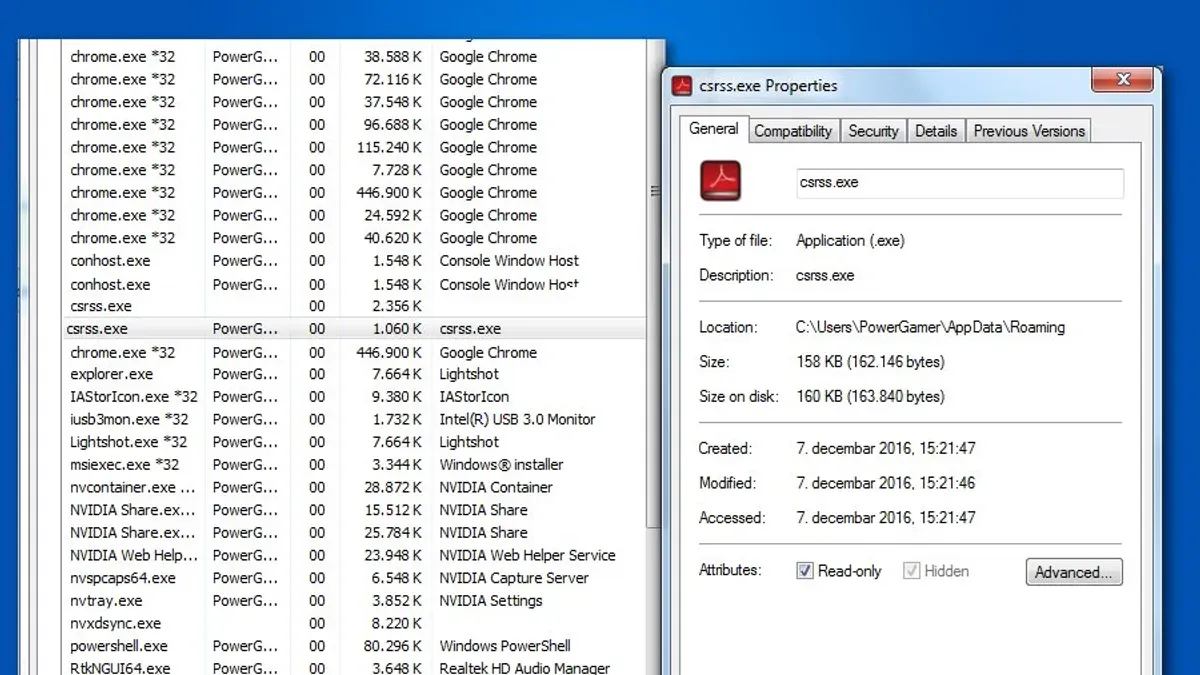Click the Advanced... attributes button
The image size is (1200, 675).
[1074, 572]
